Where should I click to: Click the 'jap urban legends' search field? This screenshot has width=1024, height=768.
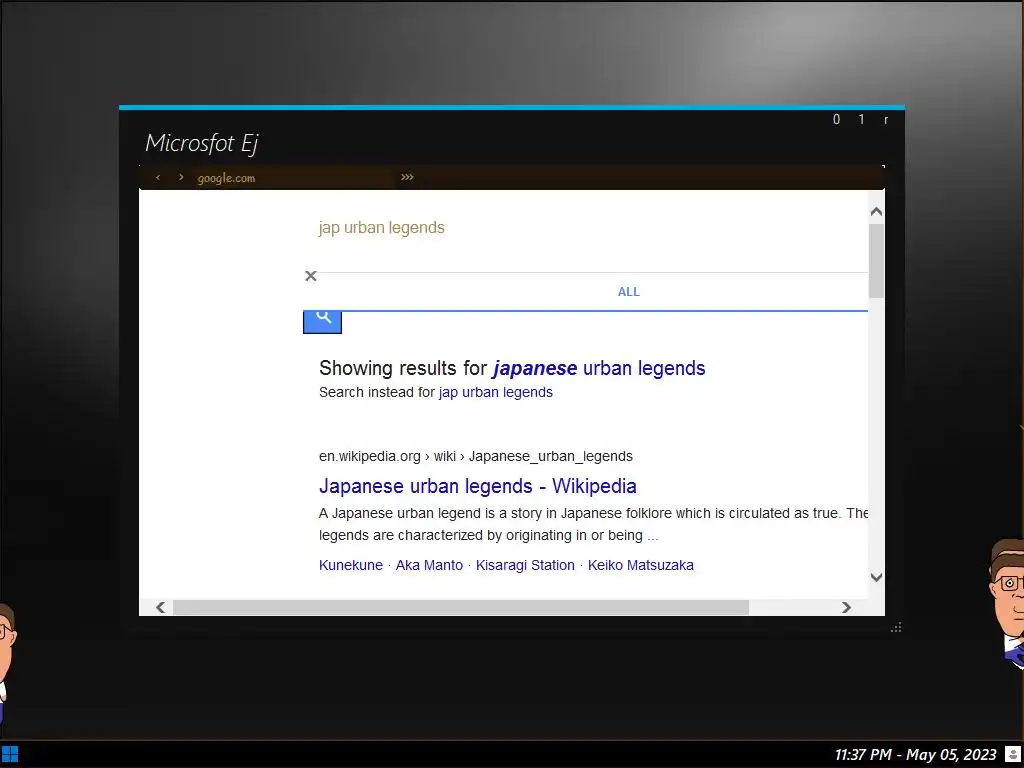[381, 228]
